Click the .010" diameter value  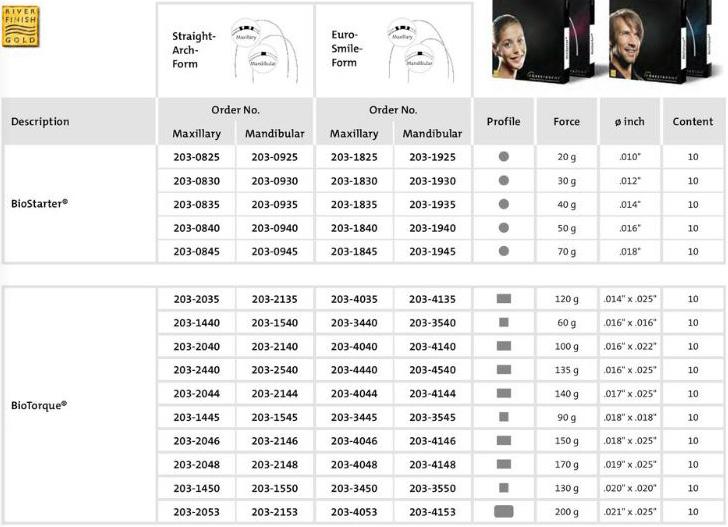tap(630, 157)
